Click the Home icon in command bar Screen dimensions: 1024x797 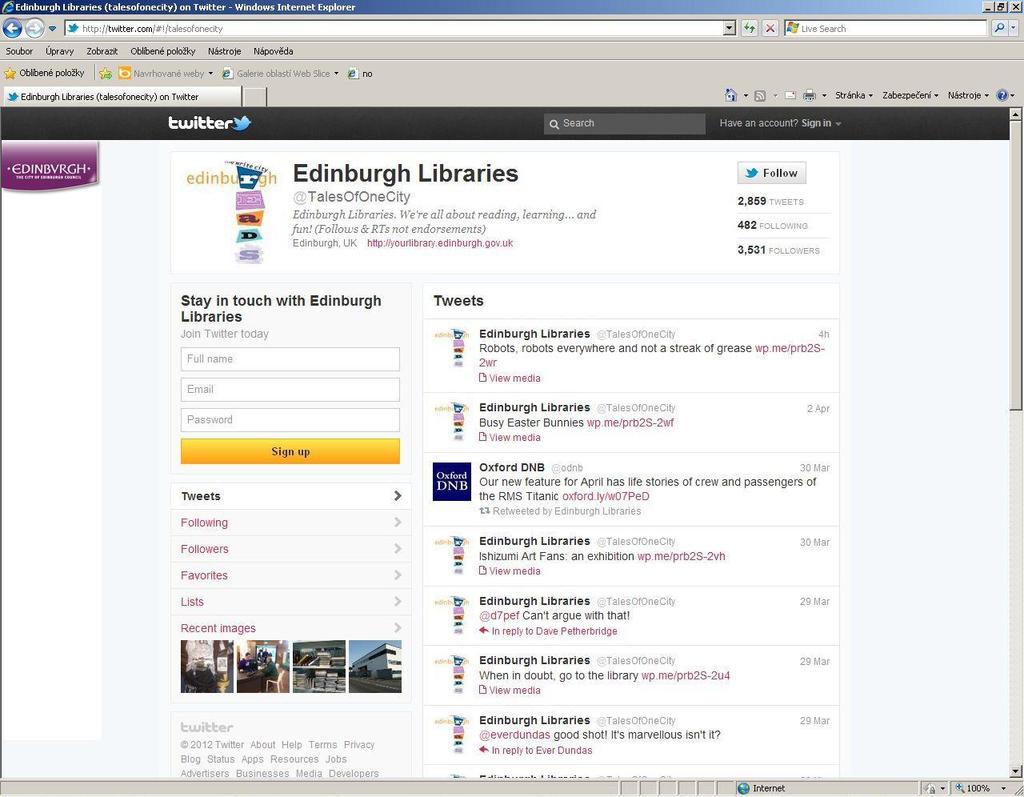(x=731, y=95)
